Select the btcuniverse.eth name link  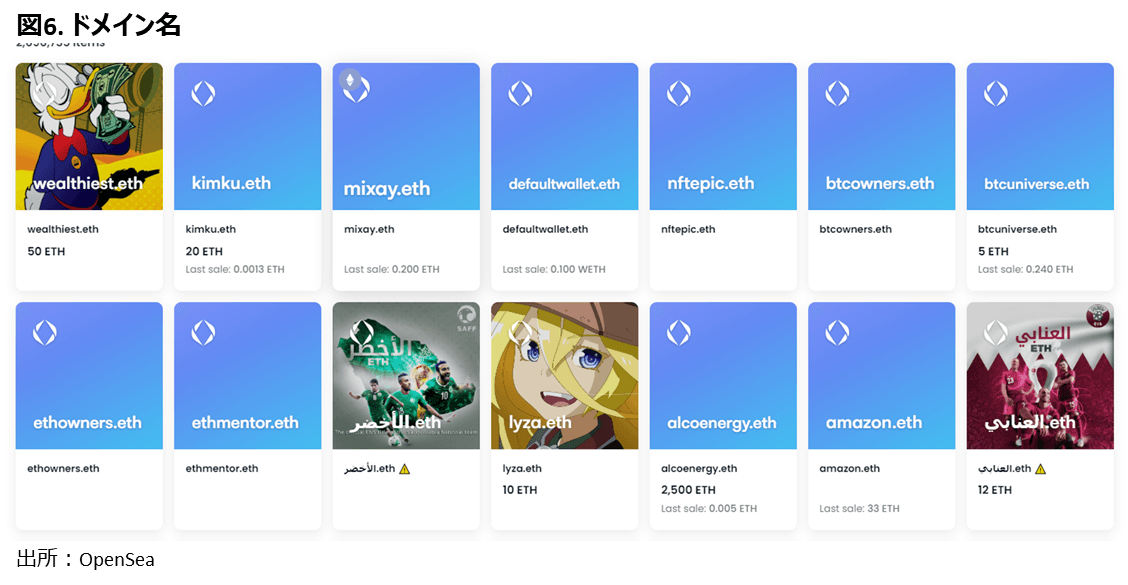pyautogui.click(x=1017, y=229)
